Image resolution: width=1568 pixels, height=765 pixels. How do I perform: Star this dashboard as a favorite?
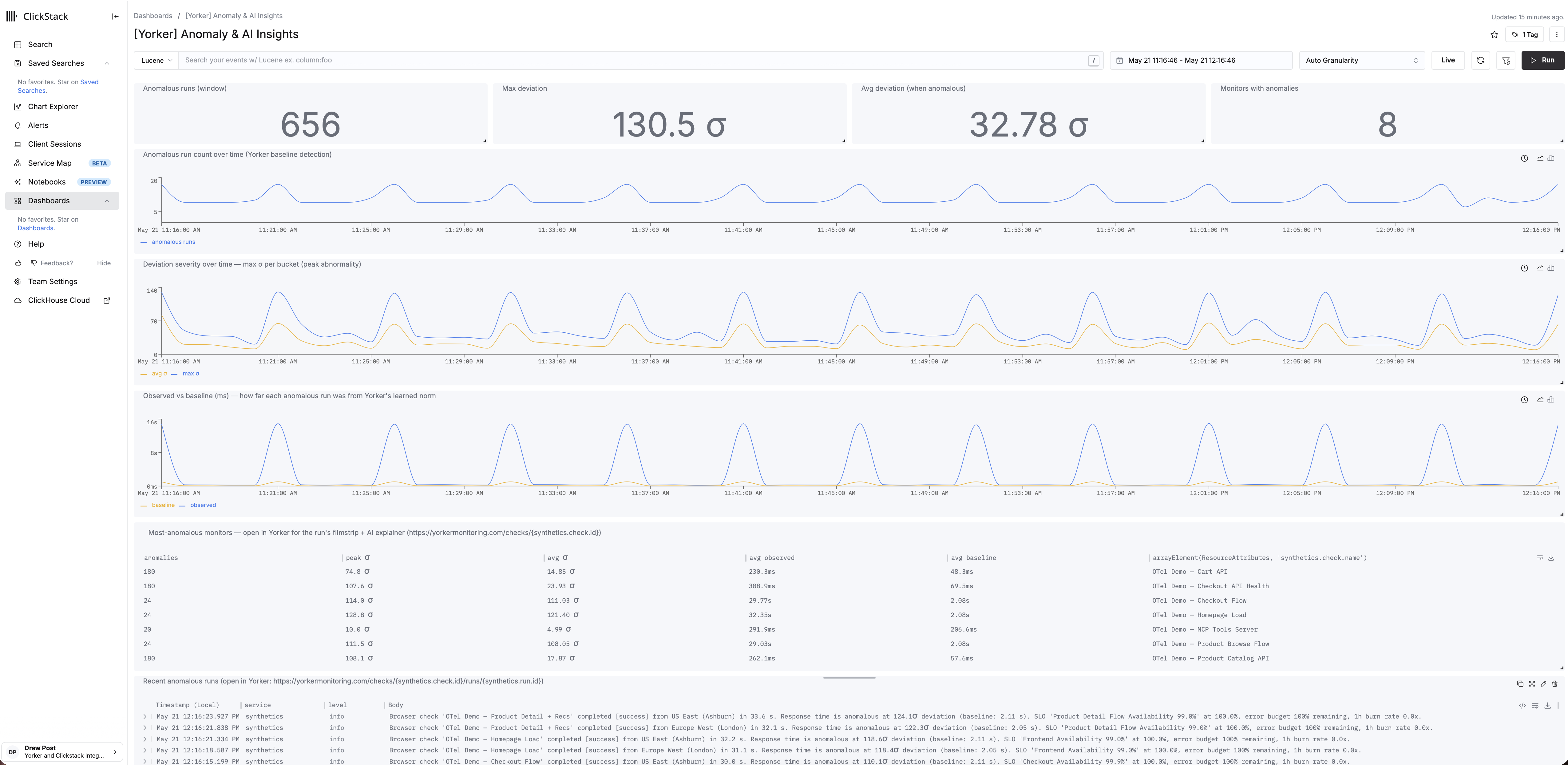click(1494, 35)
